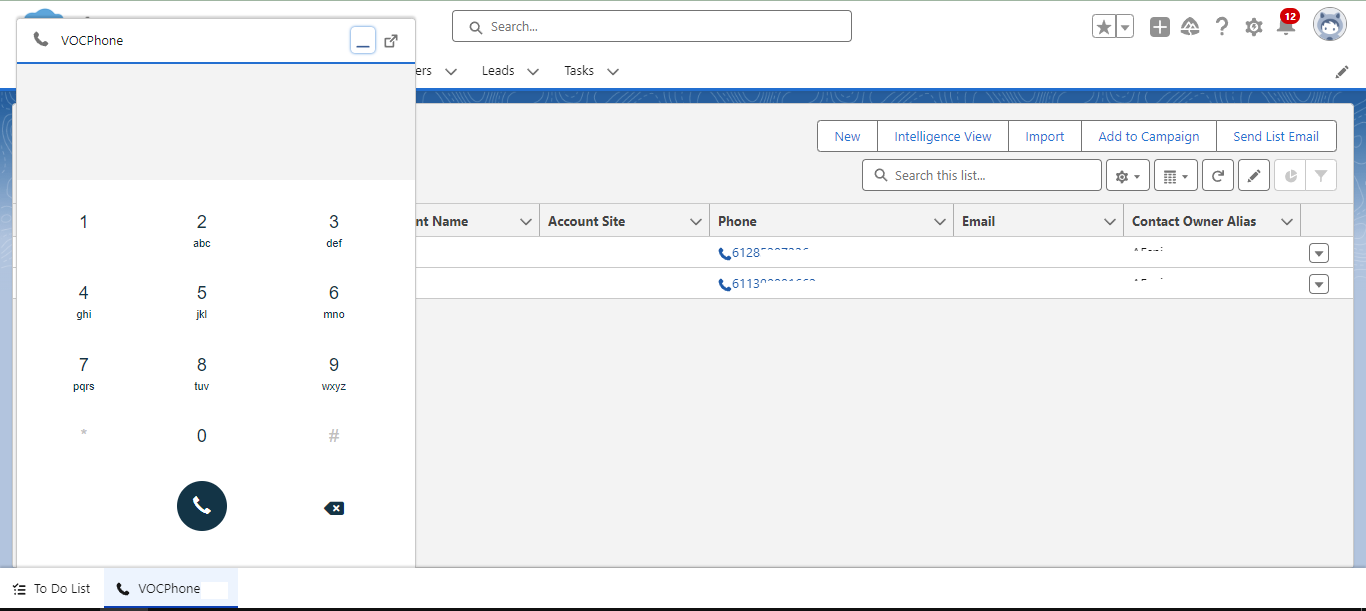This screenshot has height=611, width=1366.
Task: Click the New button to create a lead
Action: tap(846, 135)
